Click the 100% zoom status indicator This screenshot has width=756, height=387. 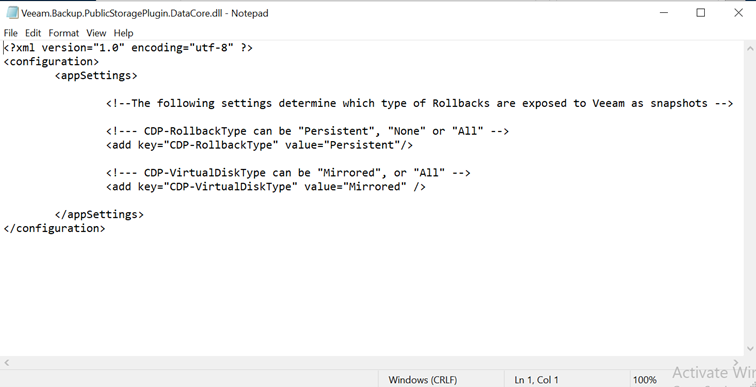(x=645, y=380)
